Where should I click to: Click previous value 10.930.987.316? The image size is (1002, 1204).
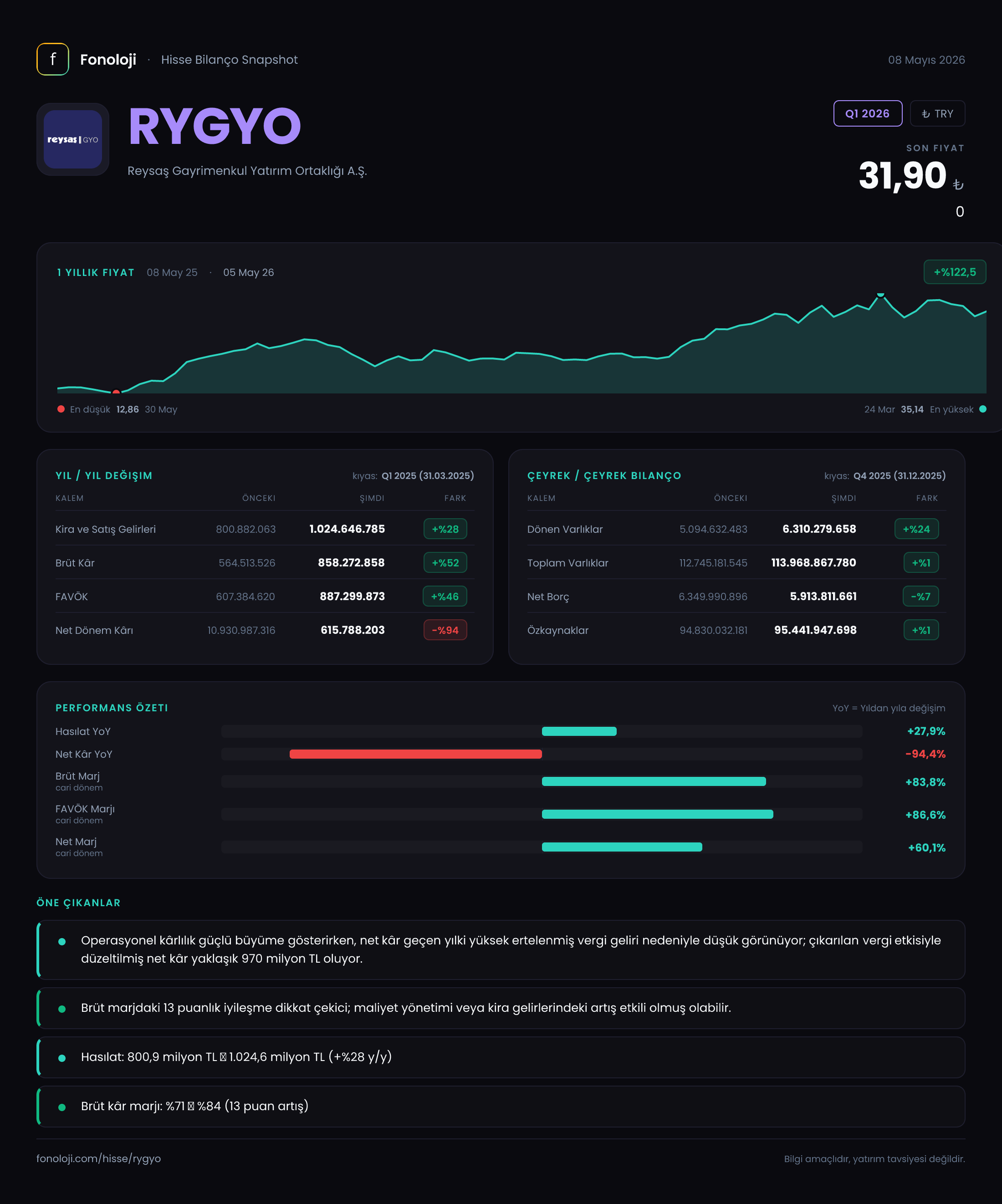pyautogui.click(x=241, y=630)
